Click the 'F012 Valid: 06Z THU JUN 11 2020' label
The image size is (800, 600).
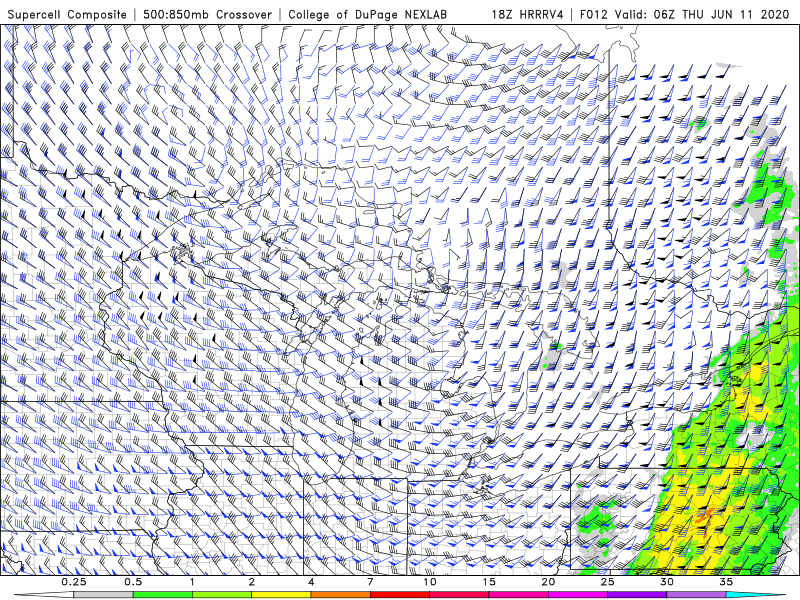point(684,15)
